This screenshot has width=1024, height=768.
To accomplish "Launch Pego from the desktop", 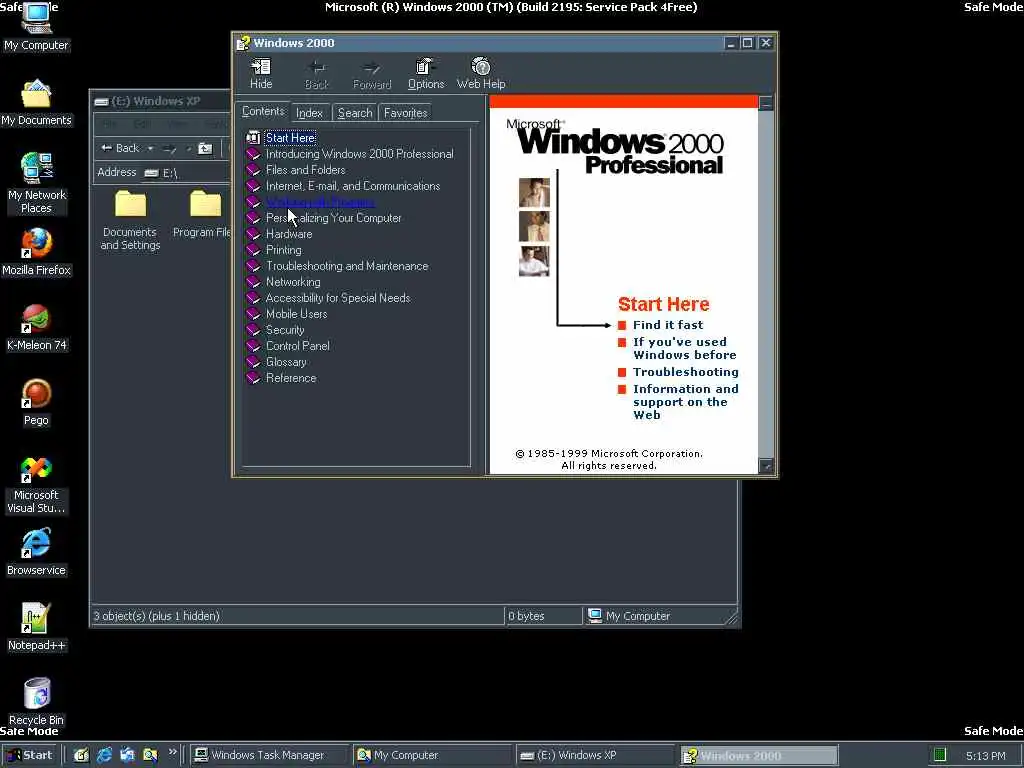I will (x=36, y=403).
